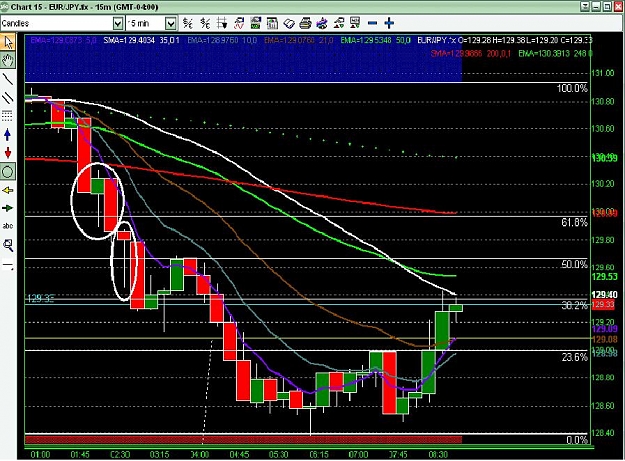Toggle the ellipse drawing tool

click(x=8, y=172)
